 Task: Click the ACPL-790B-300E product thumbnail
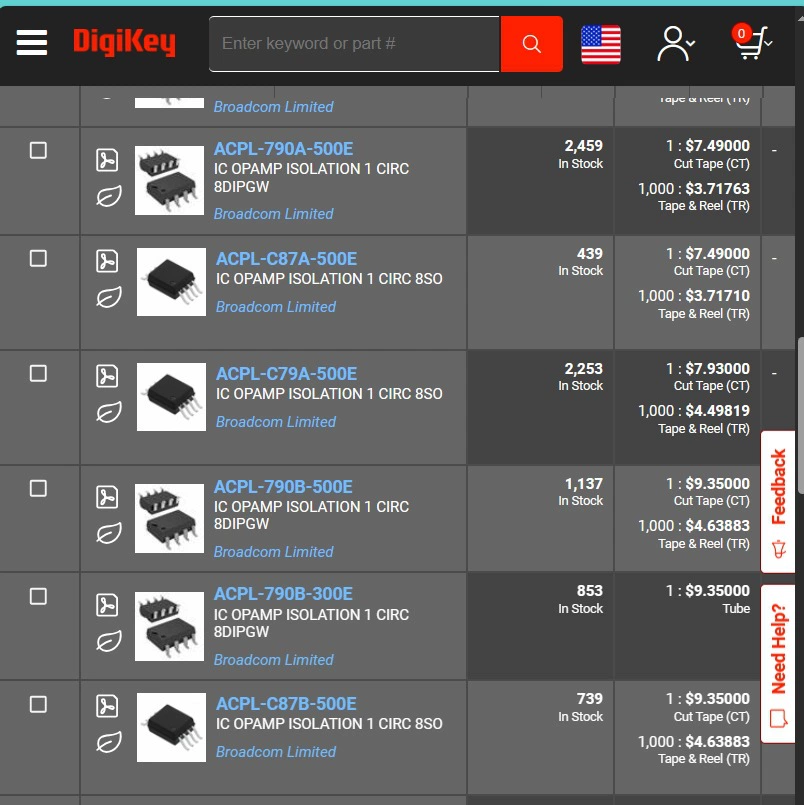(x=169, y=626)
